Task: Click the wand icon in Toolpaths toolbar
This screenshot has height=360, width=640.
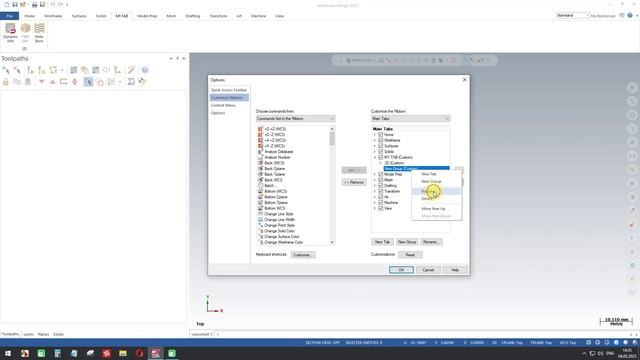Action: 131,70
